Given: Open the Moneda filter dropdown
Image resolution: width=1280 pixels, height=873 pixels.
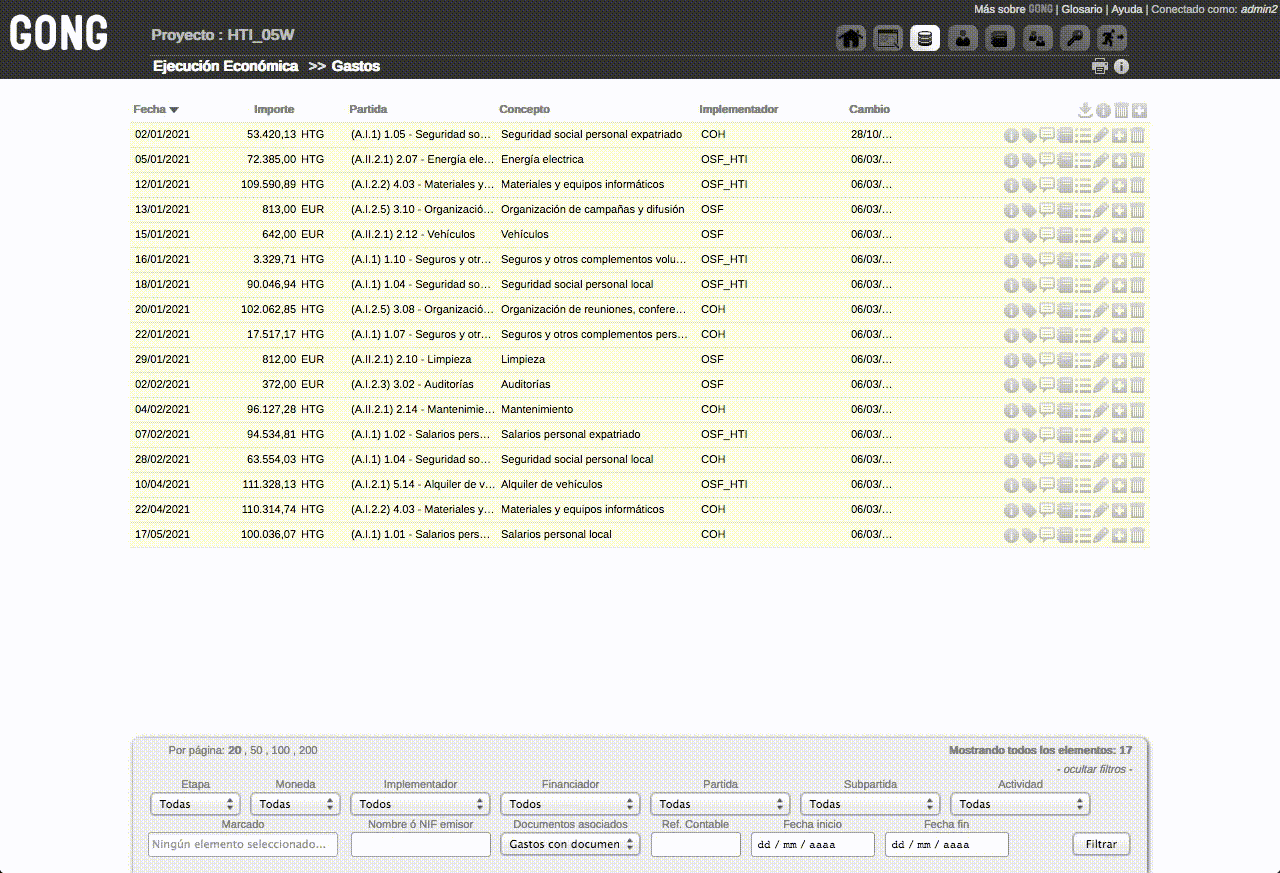Looking at the screenshot, I should coord(294,804).
